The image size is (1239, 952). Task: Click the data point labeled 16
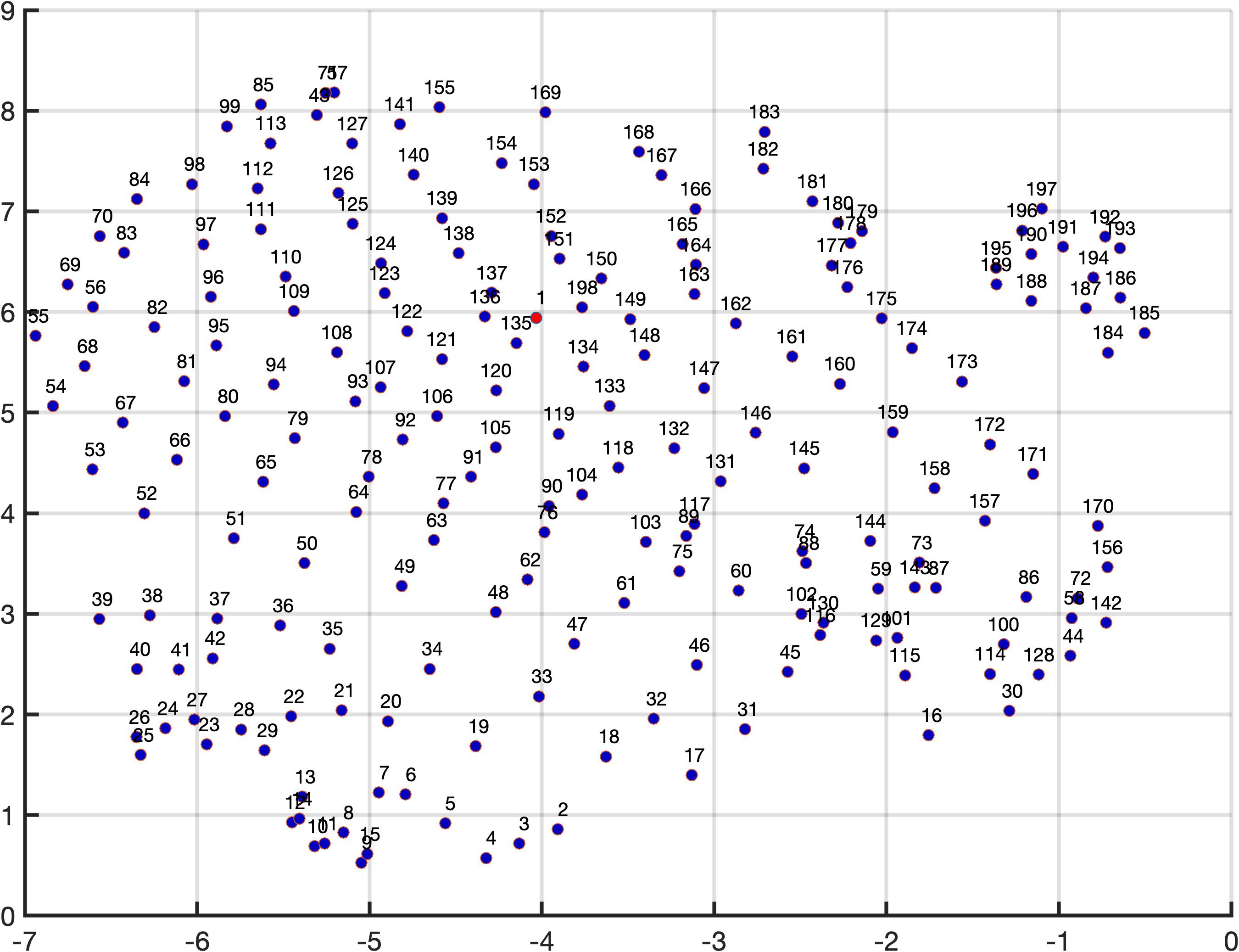coord(928,735)
